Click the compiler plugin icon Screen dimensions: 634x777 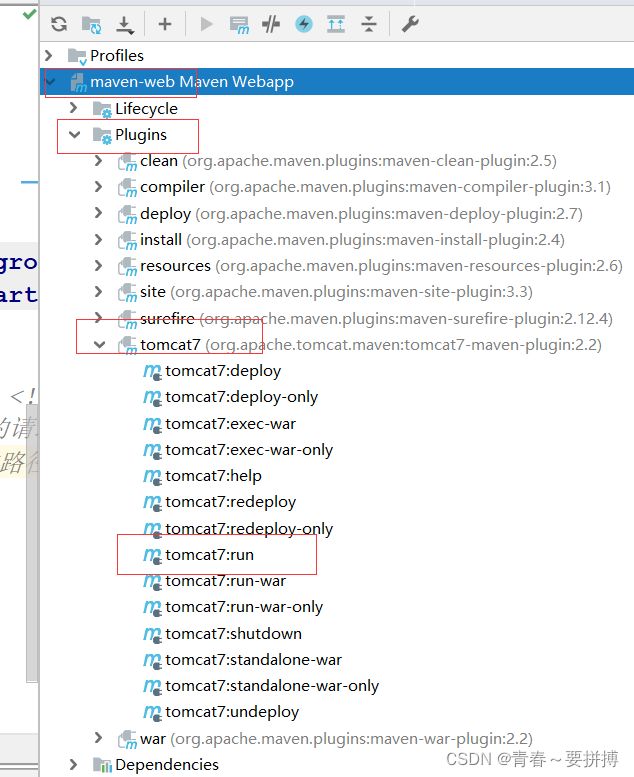[x=127, y=188]
